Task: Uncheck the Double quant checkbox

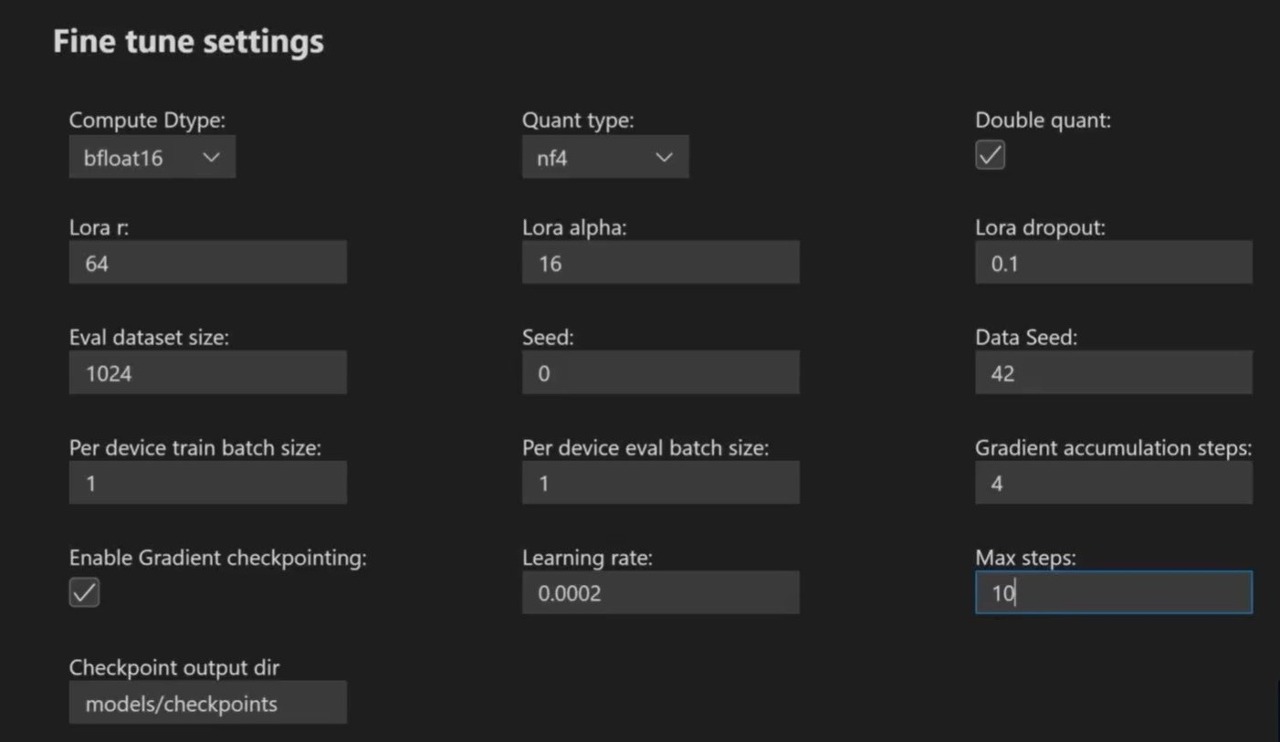Action: pyautogui.click(x=990, y=155)
